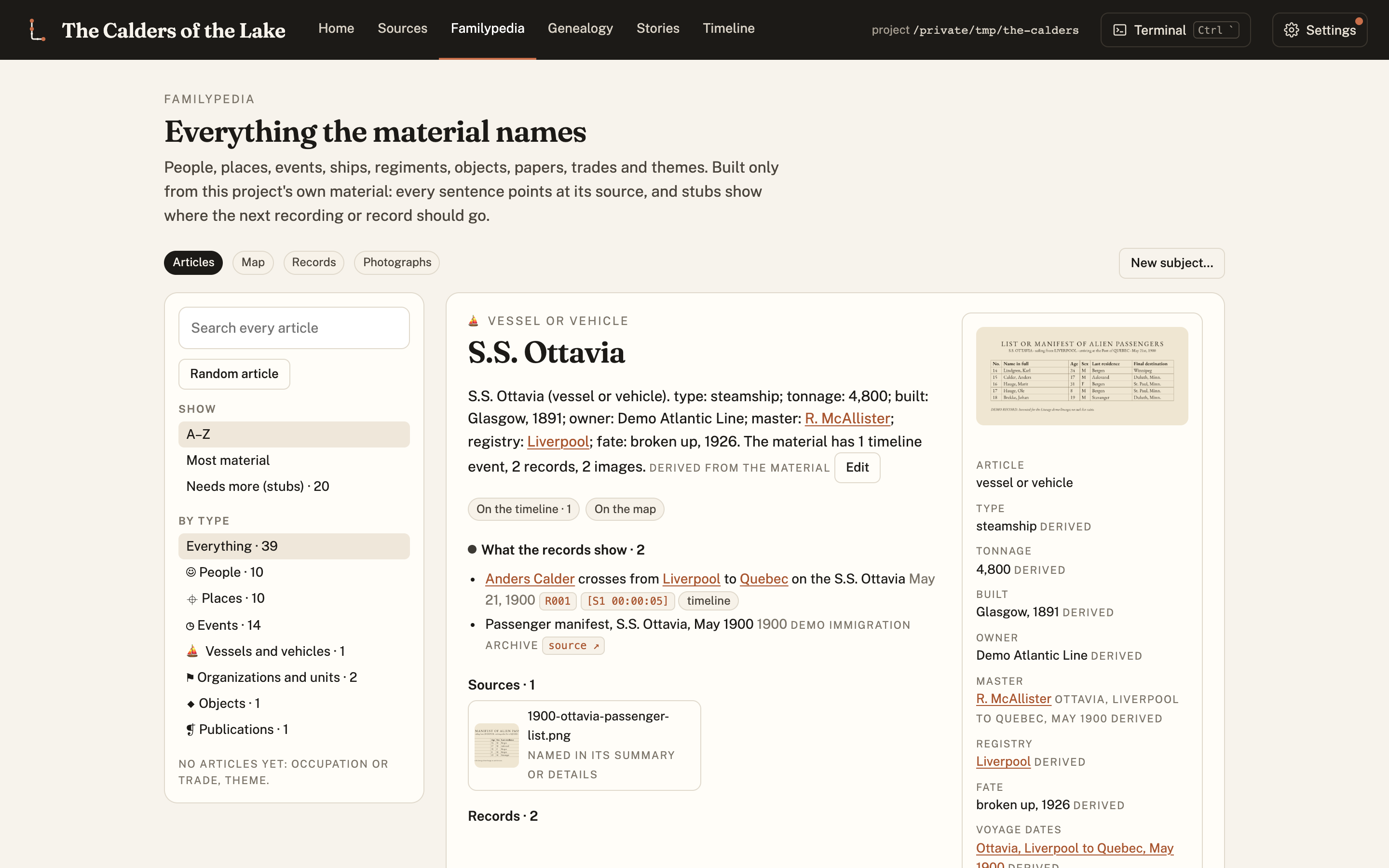The height and width of the screenshot is (868, 1389).
Task: Open the Liverpool link under Registry
Action: pos(1003,761)
